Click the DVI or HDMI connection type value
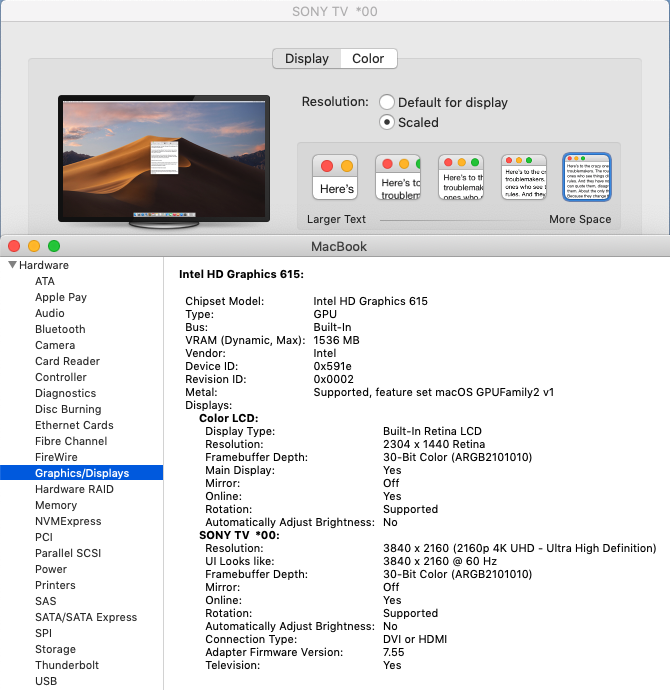Viewport: 670px width, 690px height. point(415,639)
